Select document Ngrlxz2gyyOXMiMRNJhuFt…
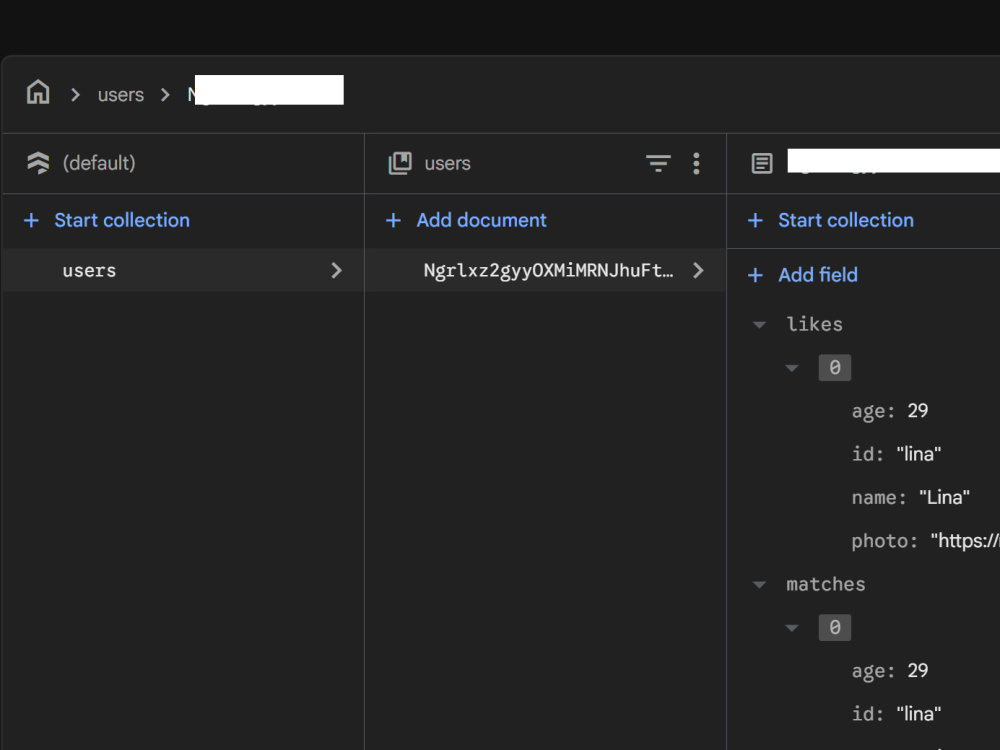 pyautogui.click(x=545, y=270)
